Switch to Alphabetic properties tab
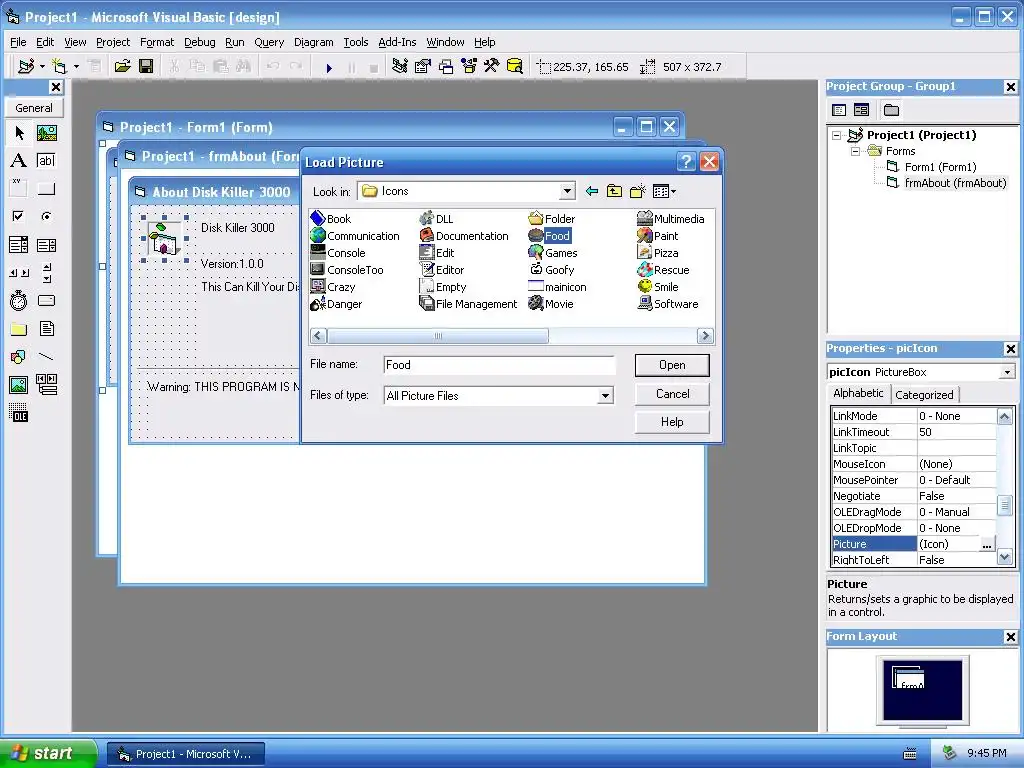Viewport: 1024px width, 768px height. pyautogui.click(x=858, y=393)
